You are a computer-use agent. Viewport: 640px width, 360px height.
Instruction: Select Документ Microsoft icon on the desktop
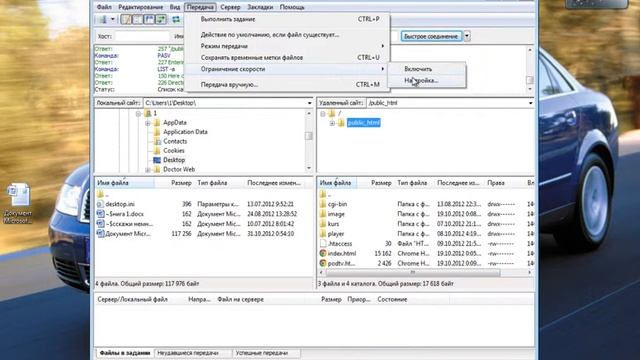click(18, 203)
